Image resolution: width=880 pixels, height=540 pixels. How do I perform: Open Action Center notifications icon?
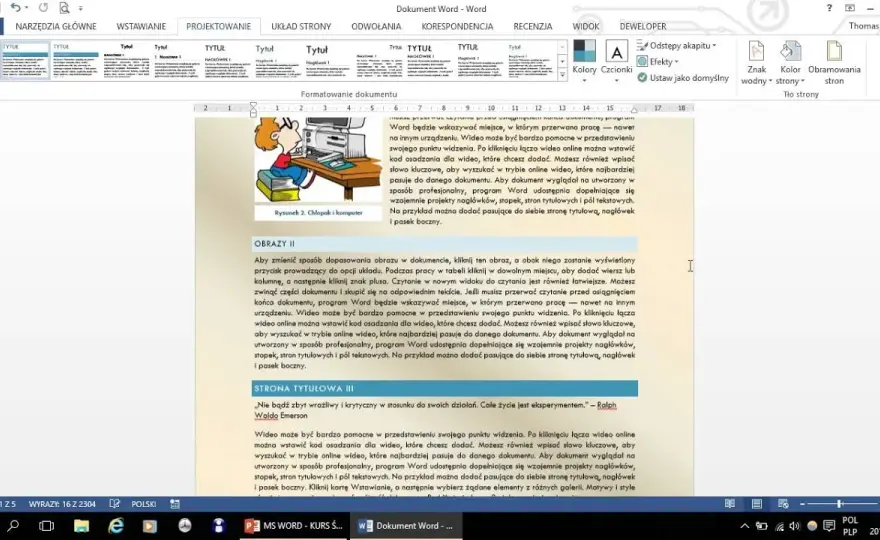(829, 526)
